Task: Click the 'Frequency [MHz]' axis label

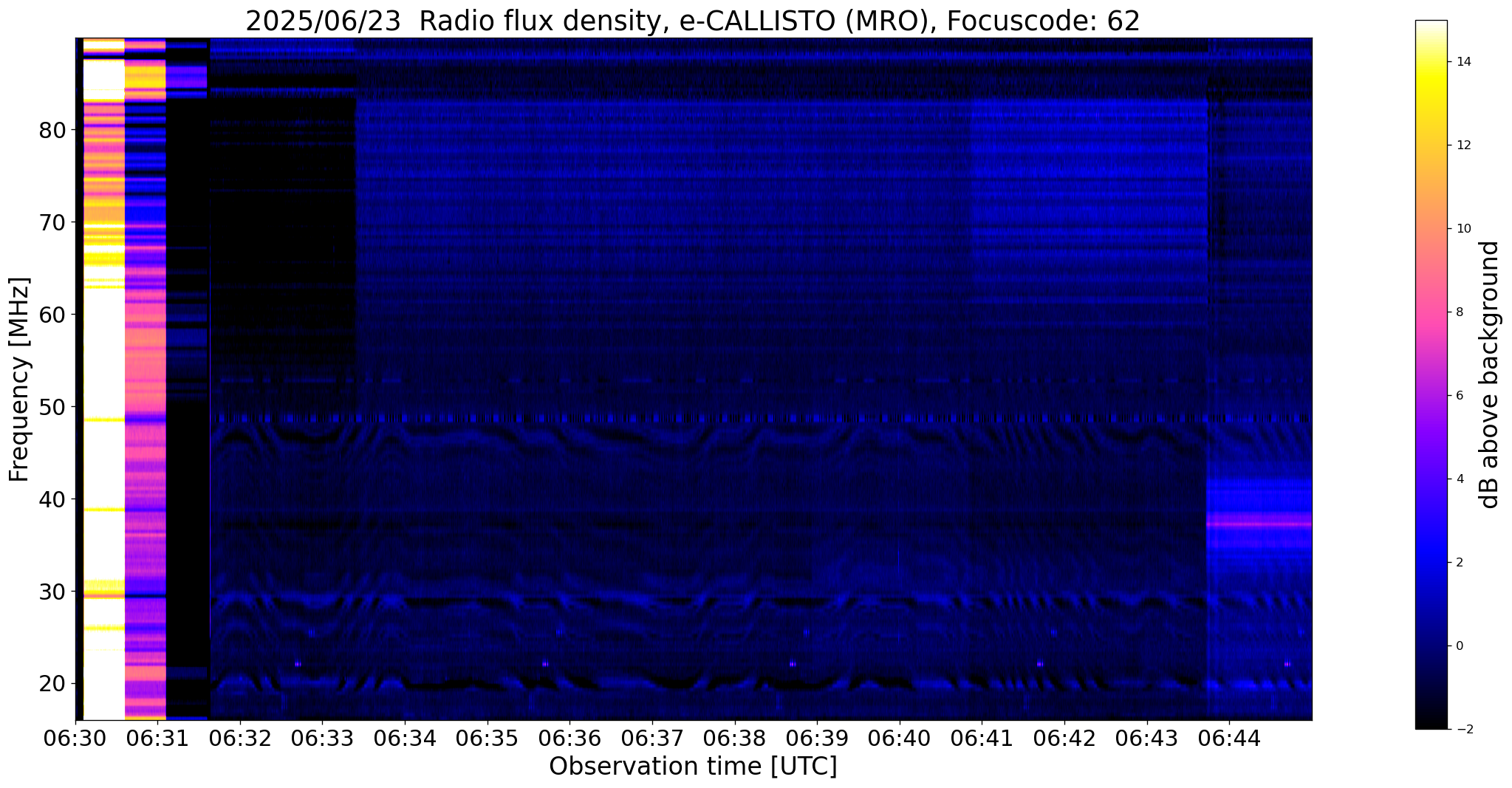Action: pyautogui.click(x=19, y=379)
